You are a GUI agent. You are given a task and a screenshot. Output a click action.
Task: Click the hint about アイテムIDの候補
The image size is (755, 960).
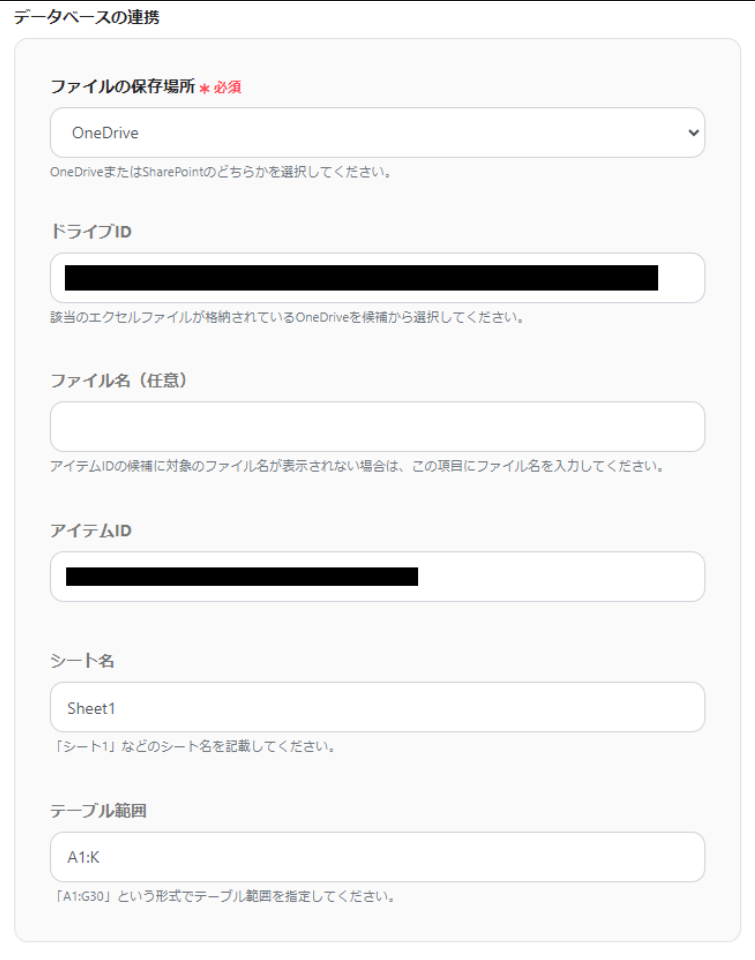click(x=357, y=466)
